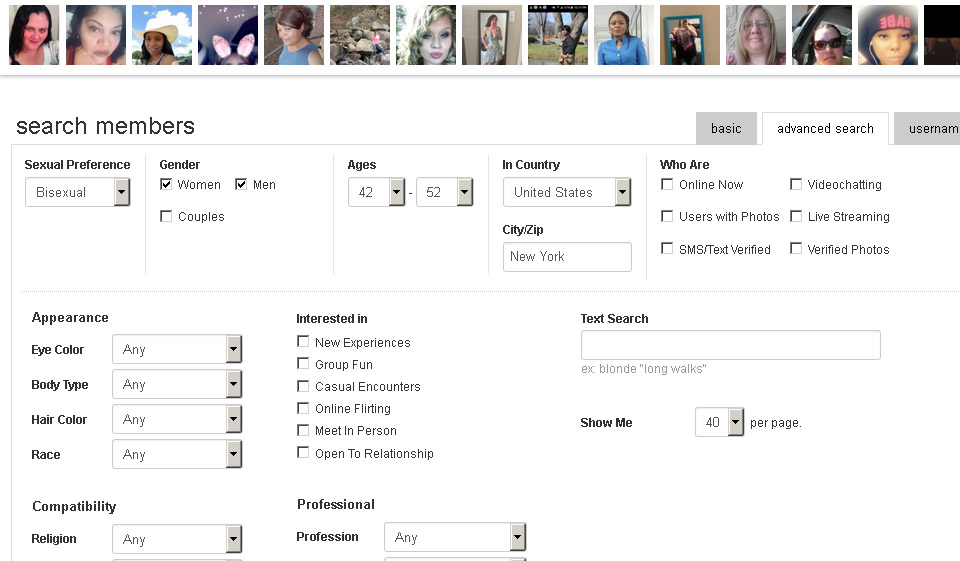The width and height of the screenshot is (960, 561).
Task: Focus the Text Search input box
Action: click(730, 345)
